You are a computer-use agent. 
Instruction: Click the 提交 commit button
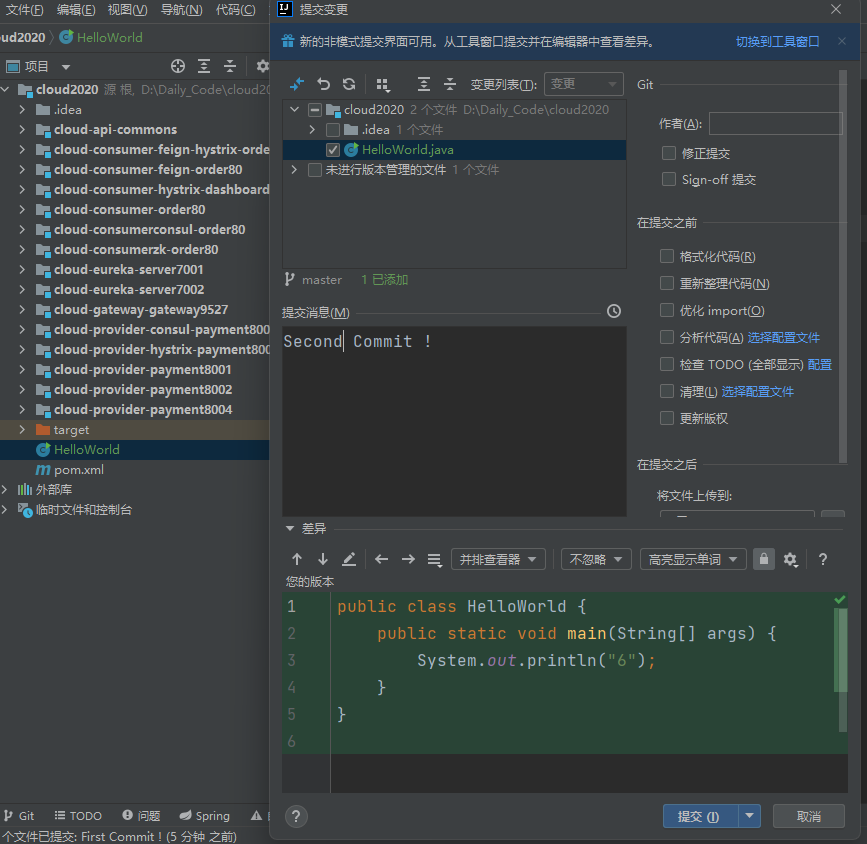tap(701, 816)
